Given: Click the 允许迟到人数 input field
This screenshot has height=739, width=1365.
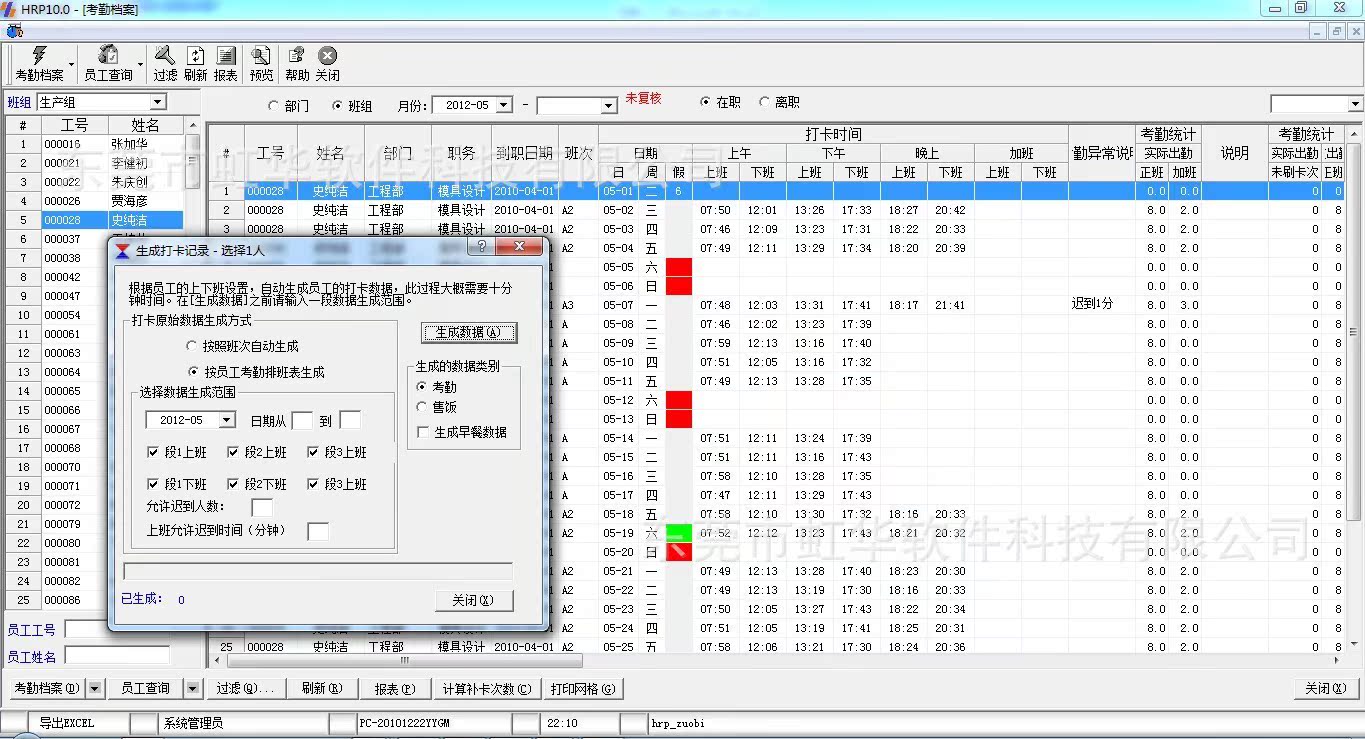Looking at the screenshot, I should coord(262,506).
